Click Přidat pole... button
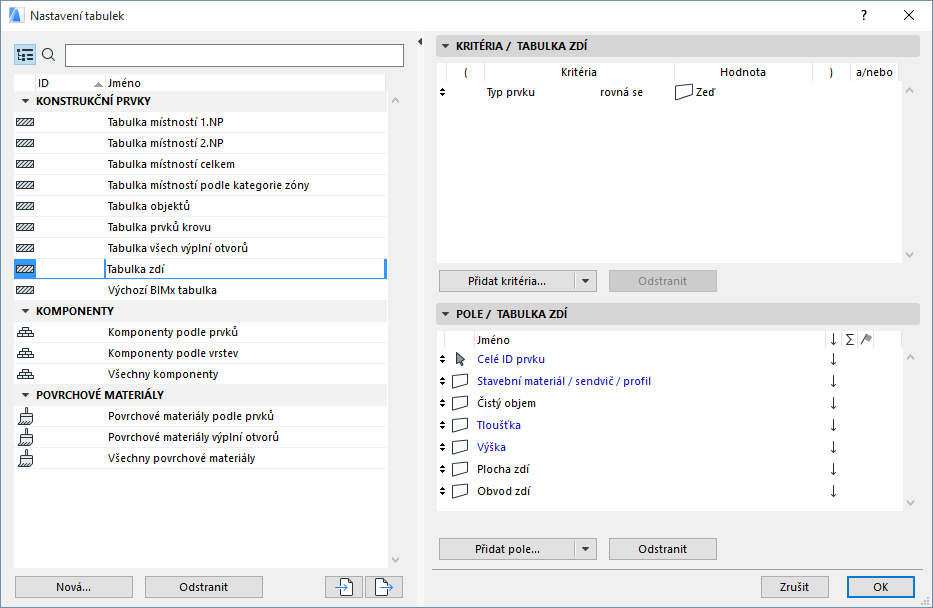This screenshot has width=933, height=608. [x=507, y=549]
